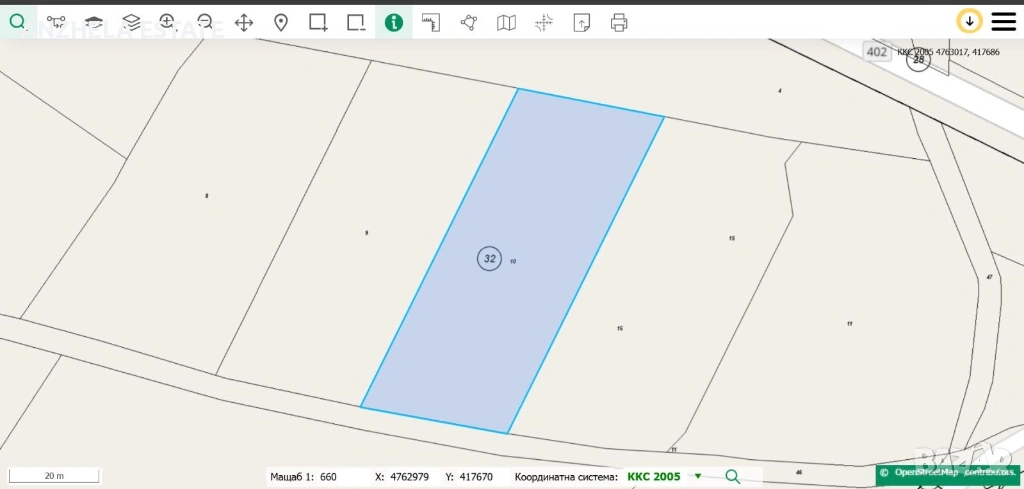1024x489 pixels.
Task: Open the folded map icon
Action: point(507,22)
